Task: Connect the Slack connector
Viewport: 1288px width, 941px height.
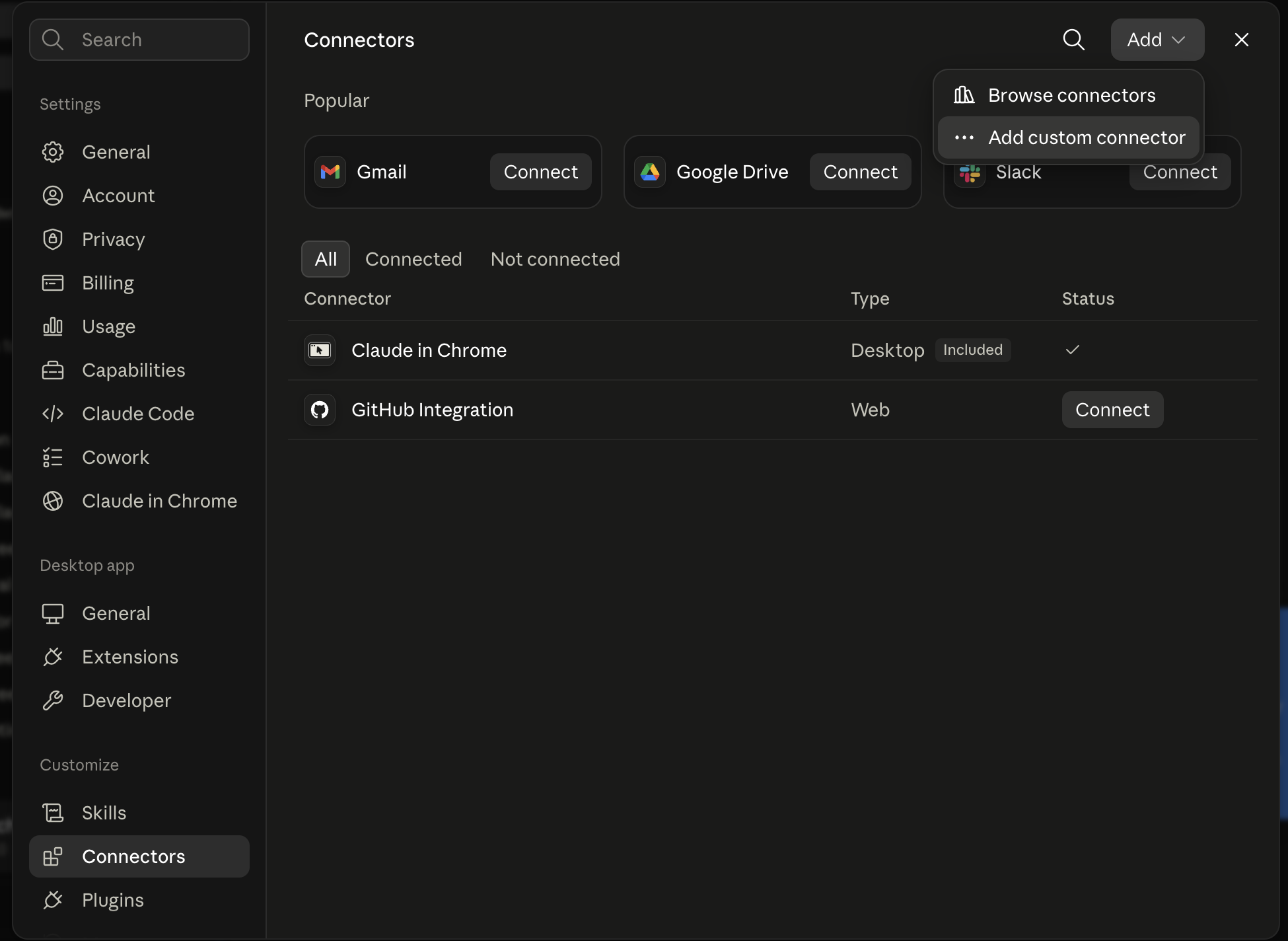Action: point(1180,174)
